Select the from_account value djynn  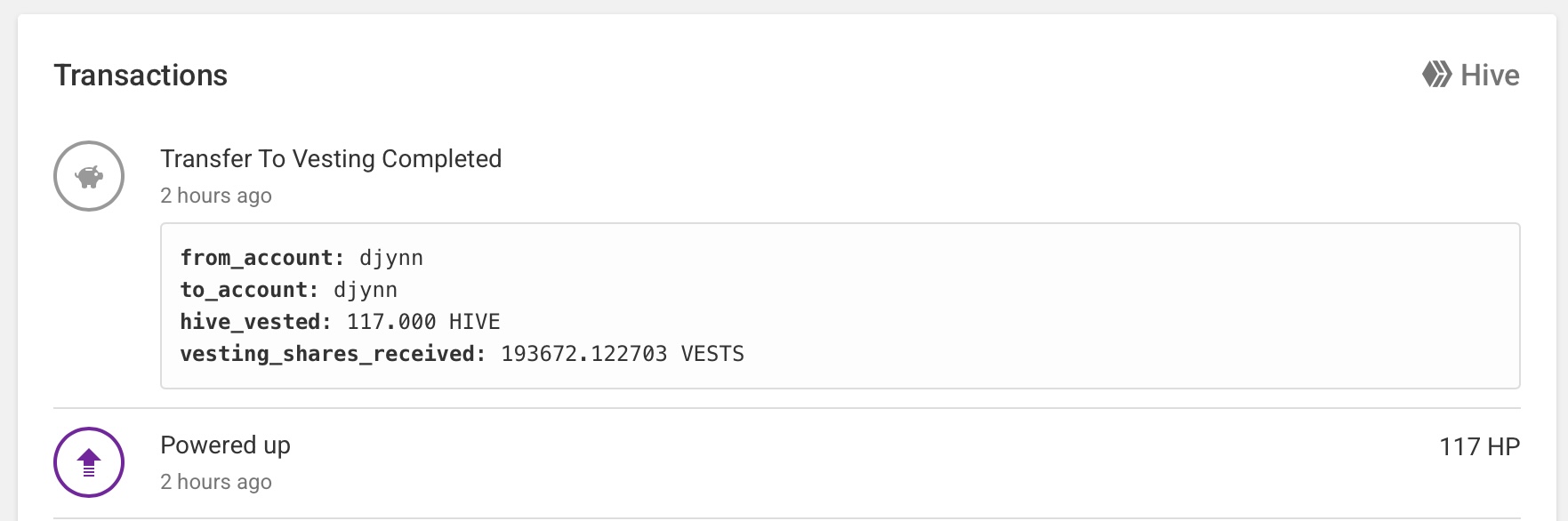click(391, 258)
